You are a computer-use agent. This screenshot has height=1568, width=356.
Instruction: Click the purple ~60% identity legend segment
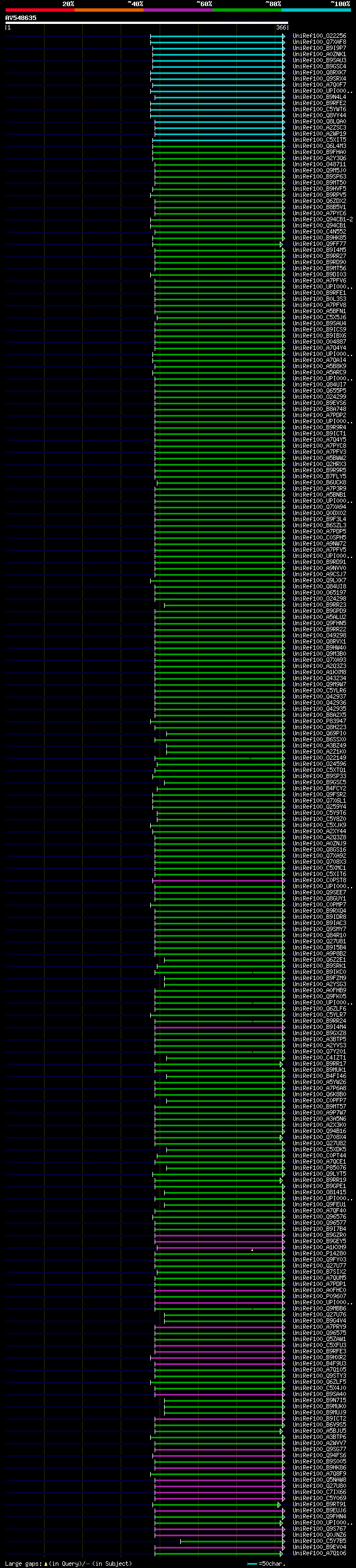click(177, 10)
